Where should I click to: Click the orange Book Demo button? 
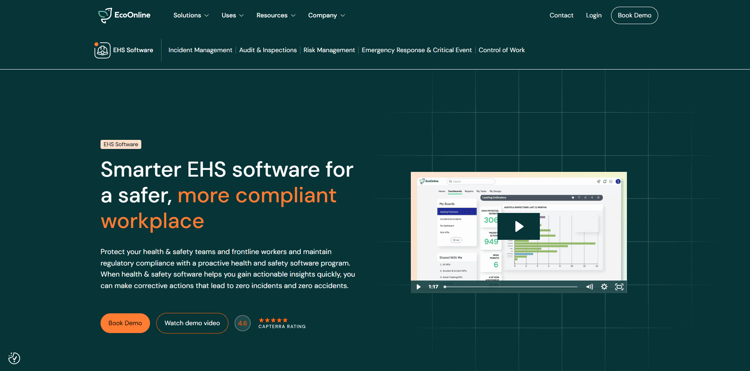click(125, 323)
